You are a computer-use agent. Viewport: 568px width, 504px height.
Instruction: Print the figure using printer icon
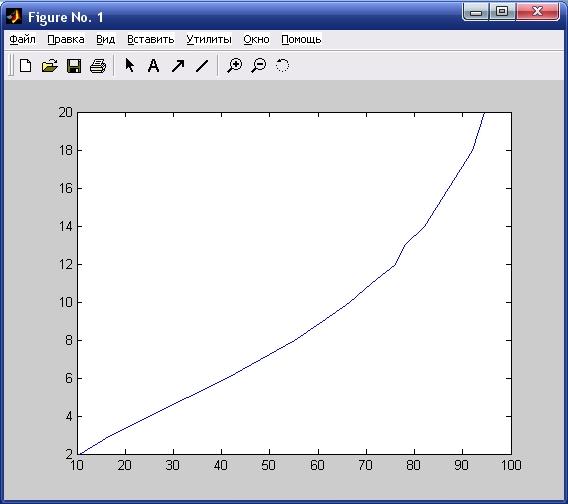click(x=98, y=66)
